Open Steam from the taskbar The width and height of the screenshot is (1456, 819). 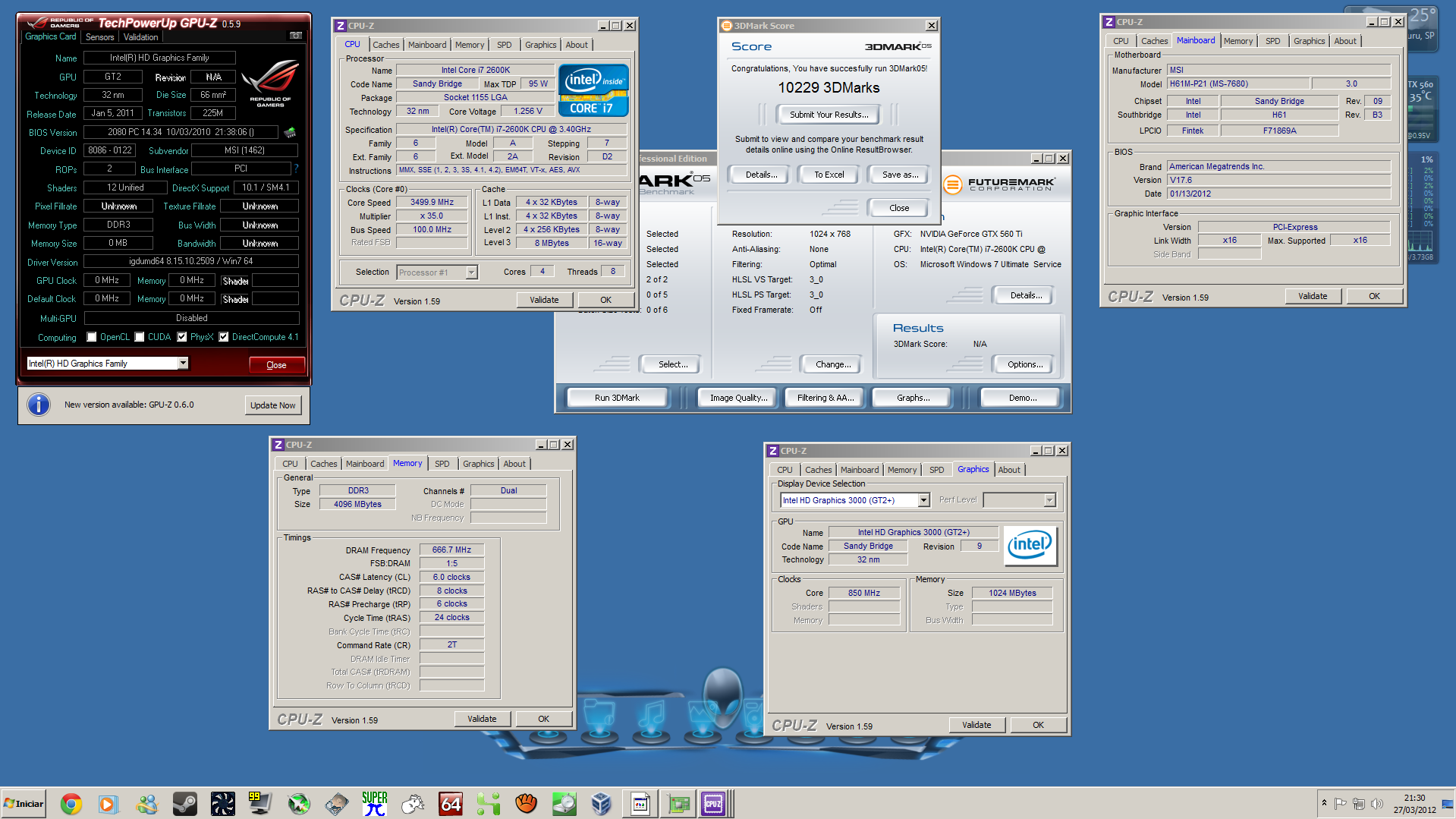pyautogui.click(x=184, y=803)
